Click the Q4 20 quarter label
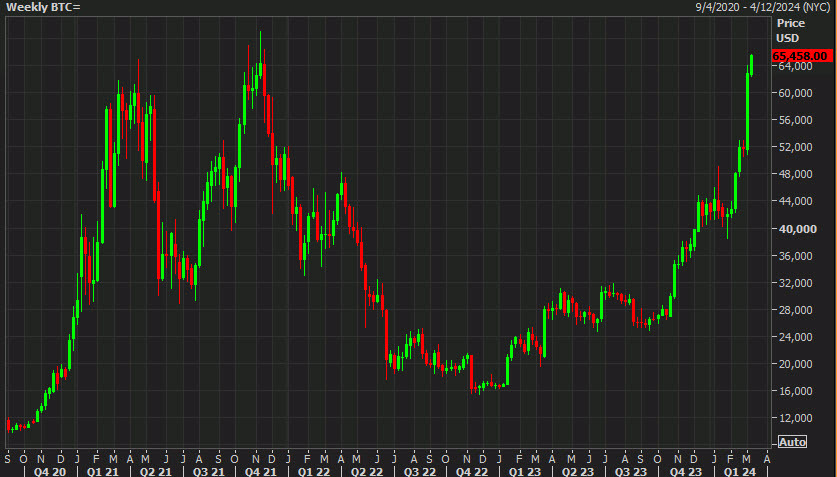 click(x=50, y=472)
